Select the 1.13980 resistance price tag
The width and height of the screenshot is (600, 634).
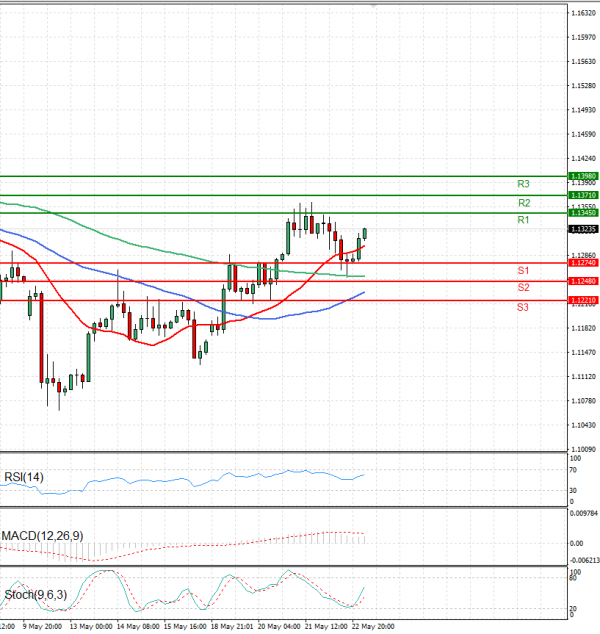click(583, 176)
